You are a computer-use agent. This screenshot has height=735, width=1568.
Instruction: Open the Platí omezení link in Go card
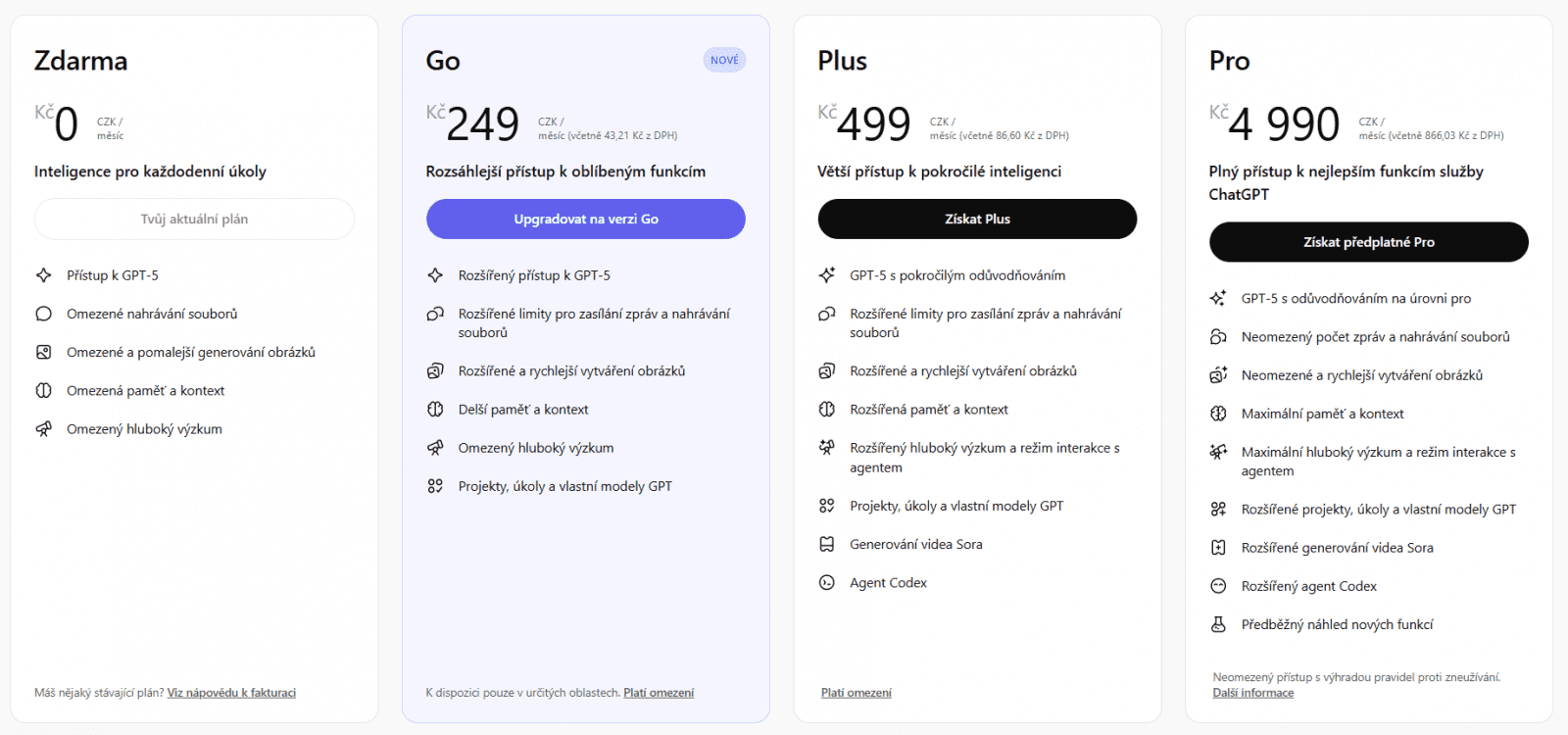point(659,692)
